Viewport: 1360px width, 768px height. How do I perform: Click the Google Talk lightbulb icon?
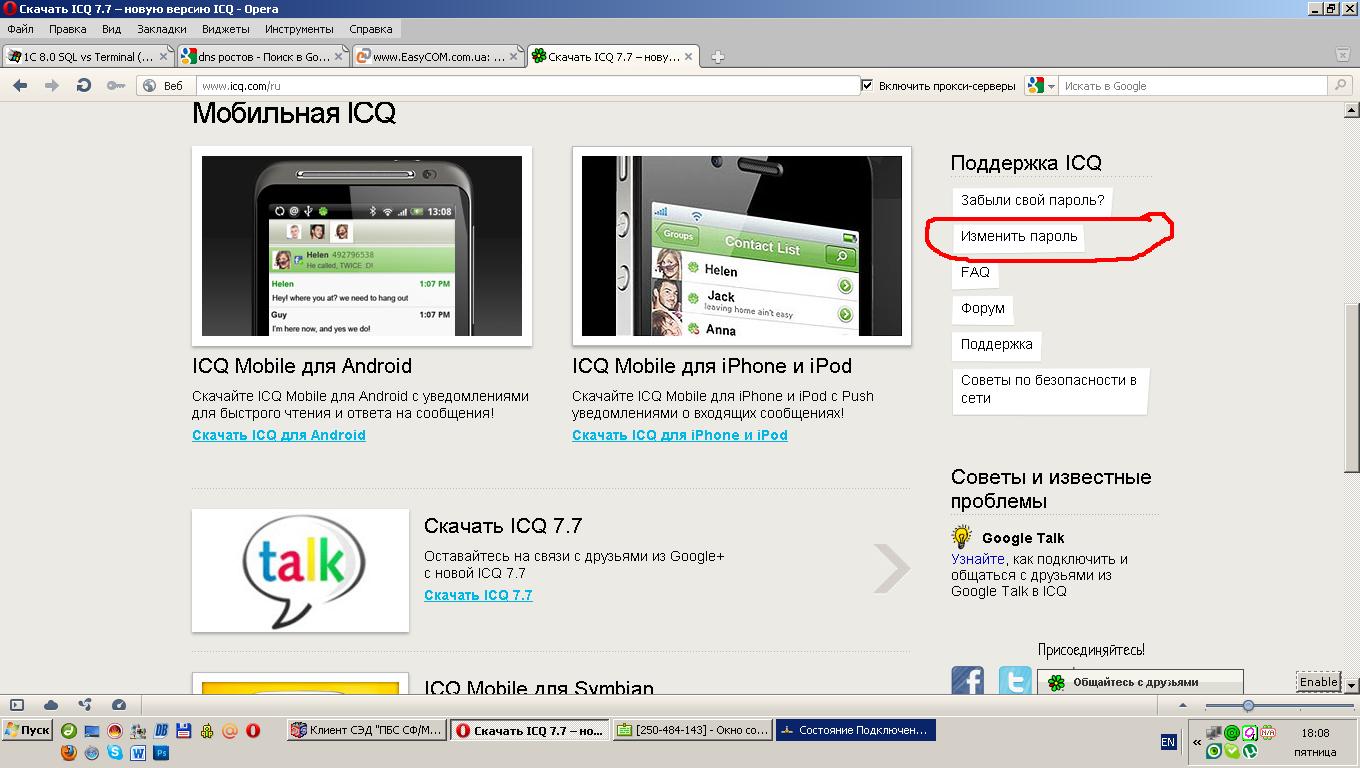[x=961, y=537]
